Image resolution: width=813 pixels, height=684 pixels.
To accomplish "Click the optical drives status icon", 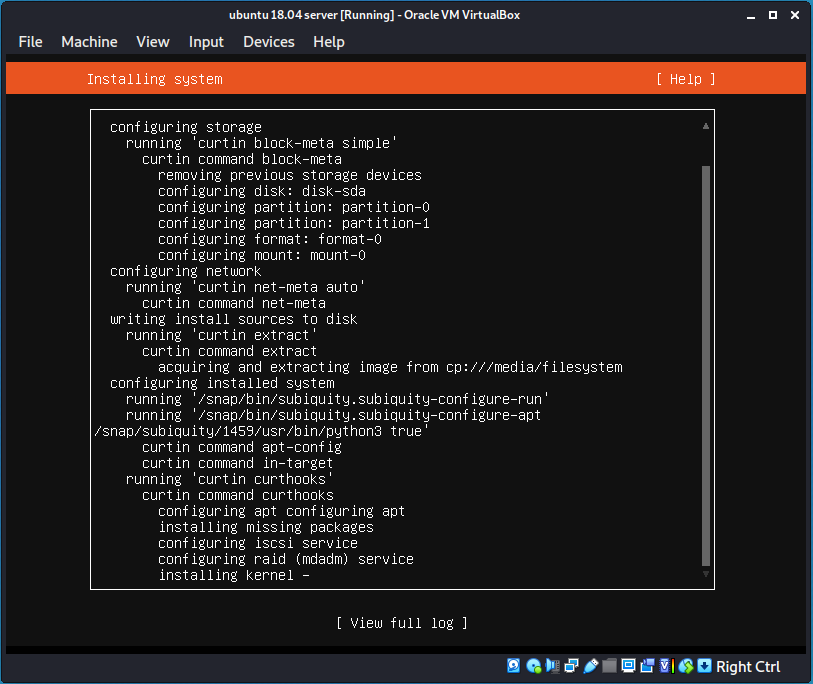I will 533,666.
